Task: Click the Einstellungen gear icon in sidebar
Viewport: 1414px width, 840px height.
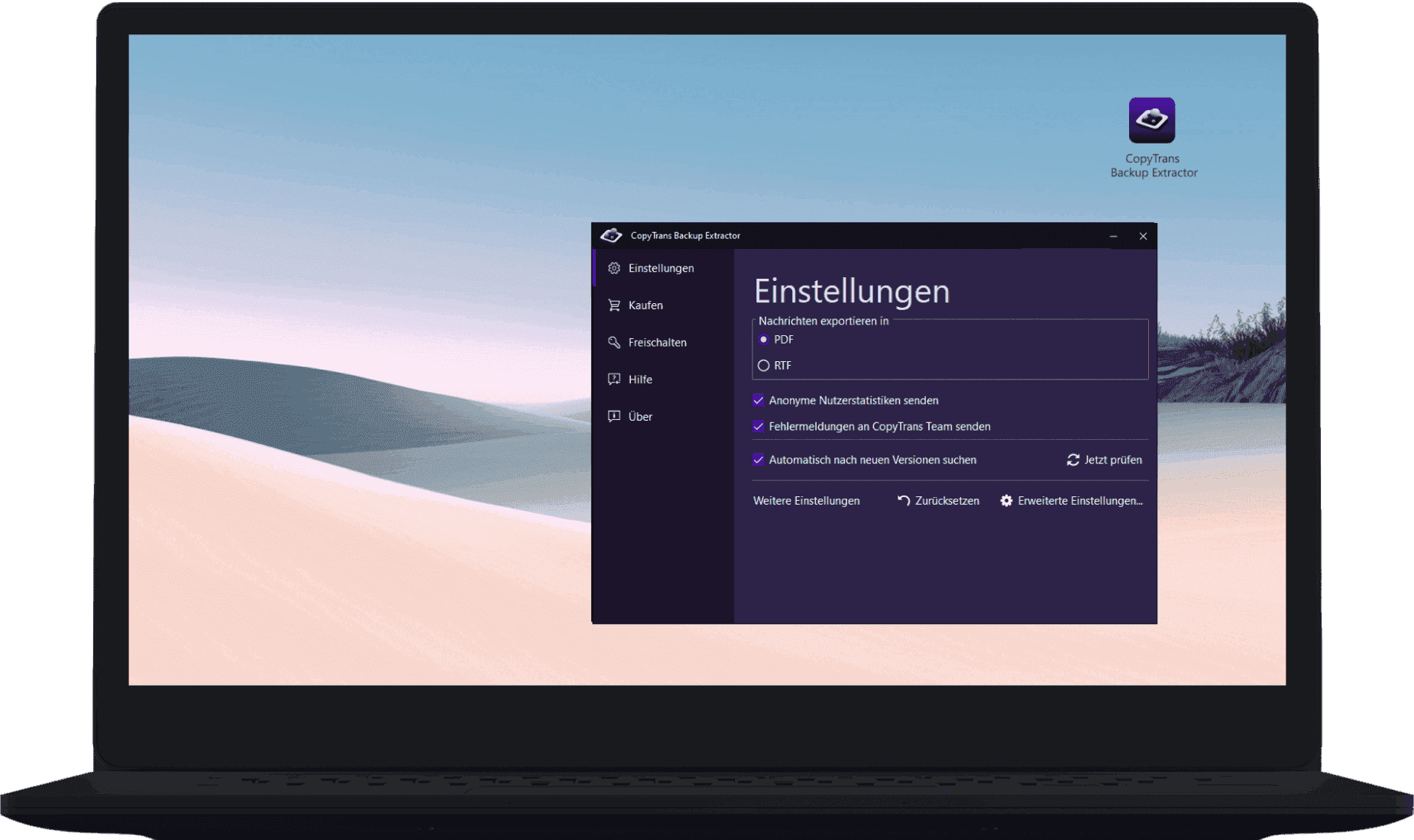Action: point(613,268)
